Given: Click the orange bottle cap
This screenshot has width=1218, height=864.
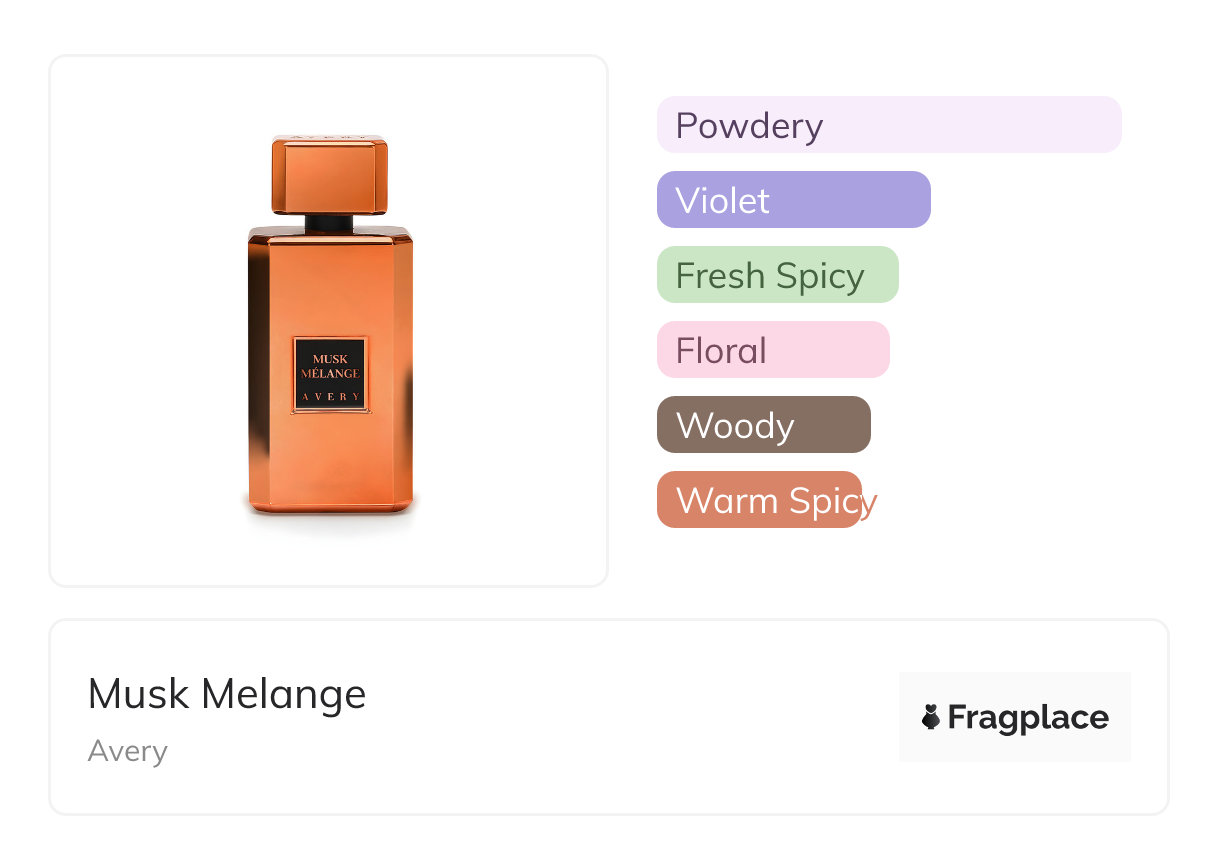Looking at the screenshot, I should coord(329,174).
